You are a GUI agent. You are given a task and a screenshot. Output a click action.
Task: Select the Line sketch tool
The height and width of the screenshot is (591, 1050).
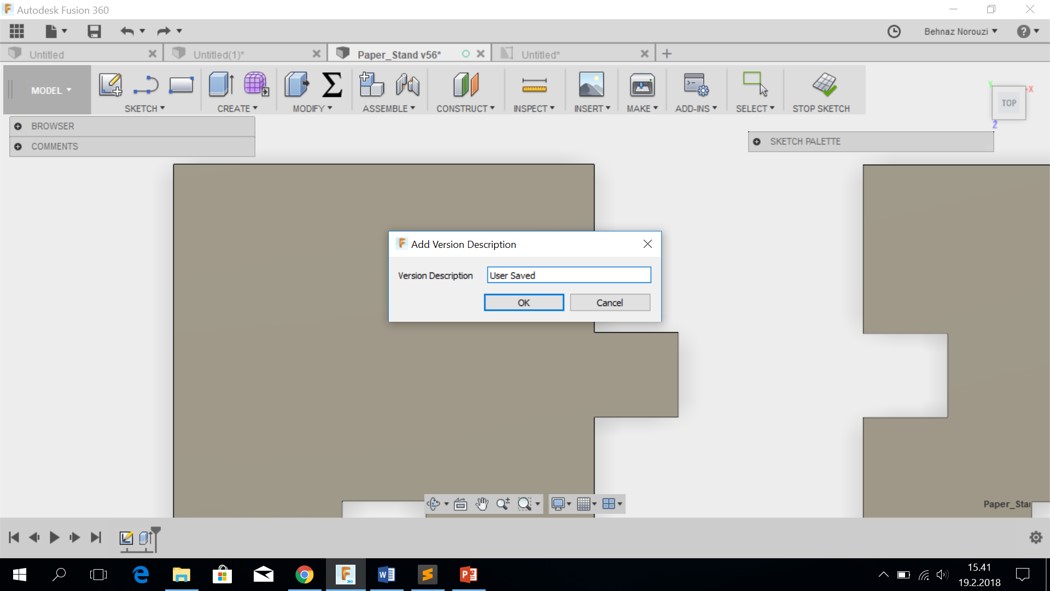click(145, 85)
